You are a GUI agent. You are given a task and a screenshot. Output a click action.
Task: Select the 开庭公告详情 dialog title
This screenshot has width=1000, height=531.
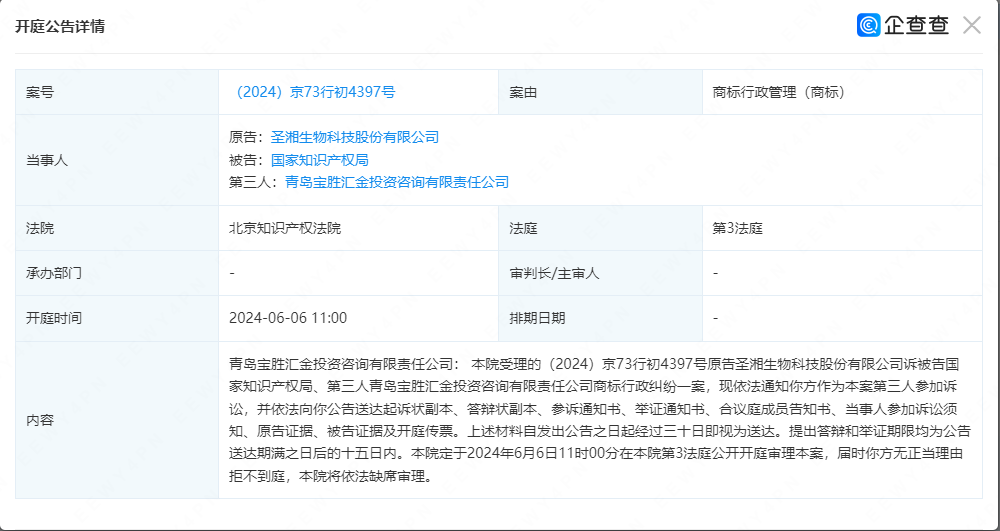tap(60, 27)
